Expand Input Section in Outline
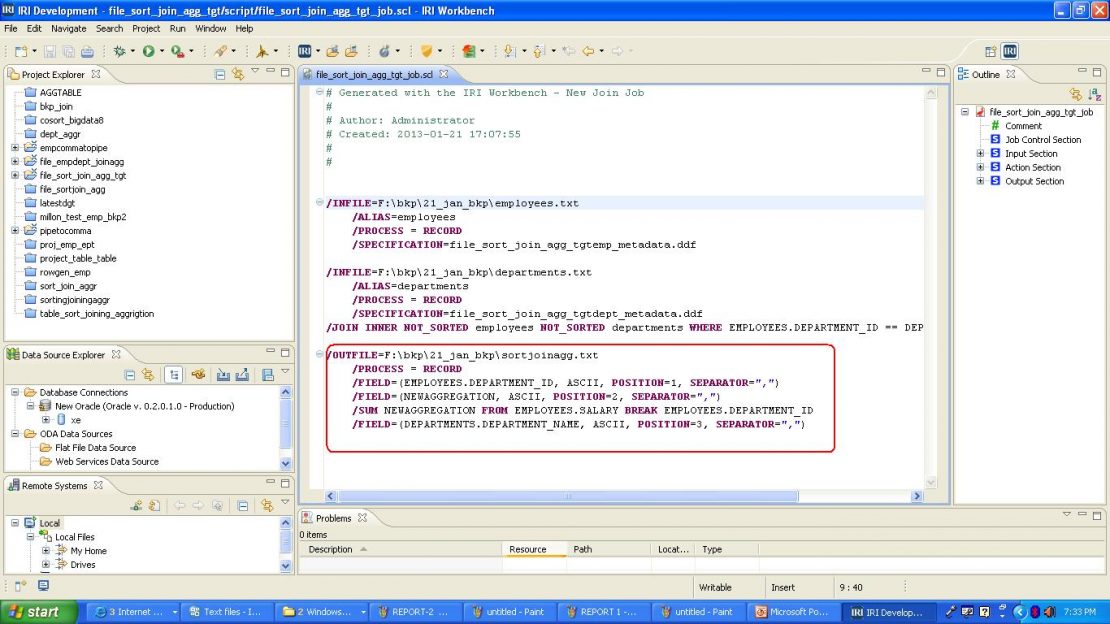Image resolution: width=1110 pixels, height=624 pixels. [x=980, y=154]
